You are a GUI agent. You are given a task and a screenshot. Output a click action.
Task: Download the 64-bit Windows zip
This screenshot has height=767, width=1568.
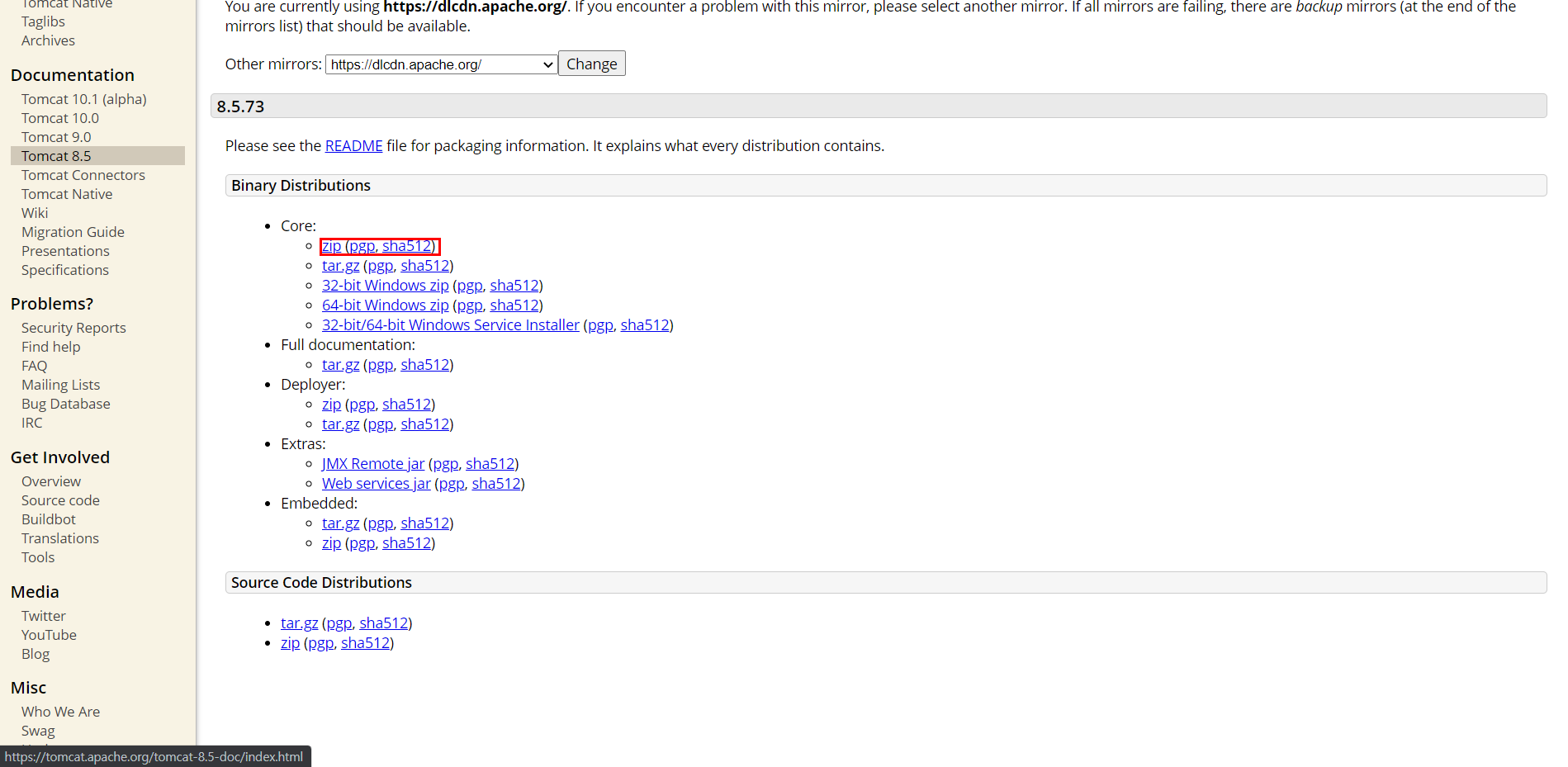[x=386, y=305]
